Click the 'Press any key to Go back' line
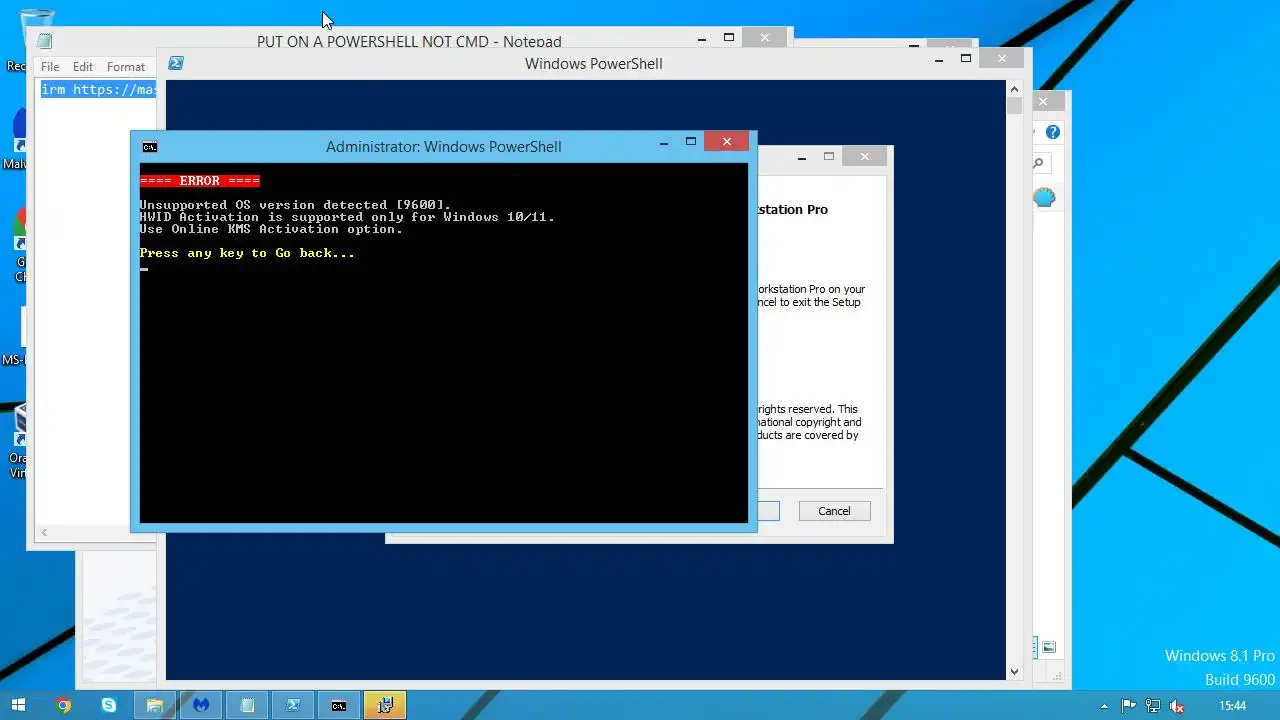Image resolution: width=1280 pixels, height=720 pixels. pyautogui.click(x=247, y=253)
